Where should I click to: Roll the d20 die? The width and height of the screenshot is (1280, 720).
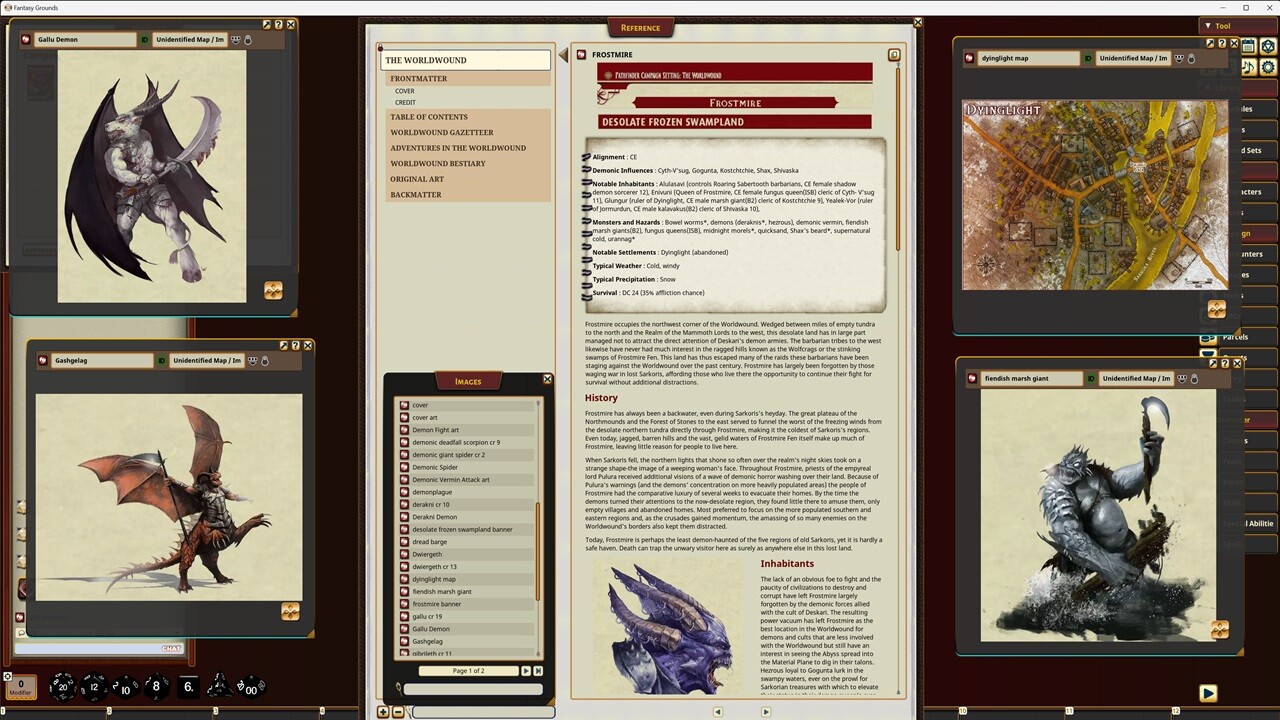(62, 687)
